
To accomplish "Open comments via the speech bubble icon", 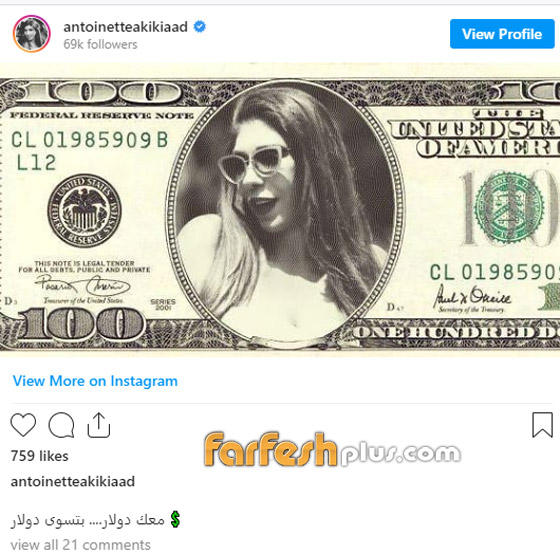I will [61, 425].
